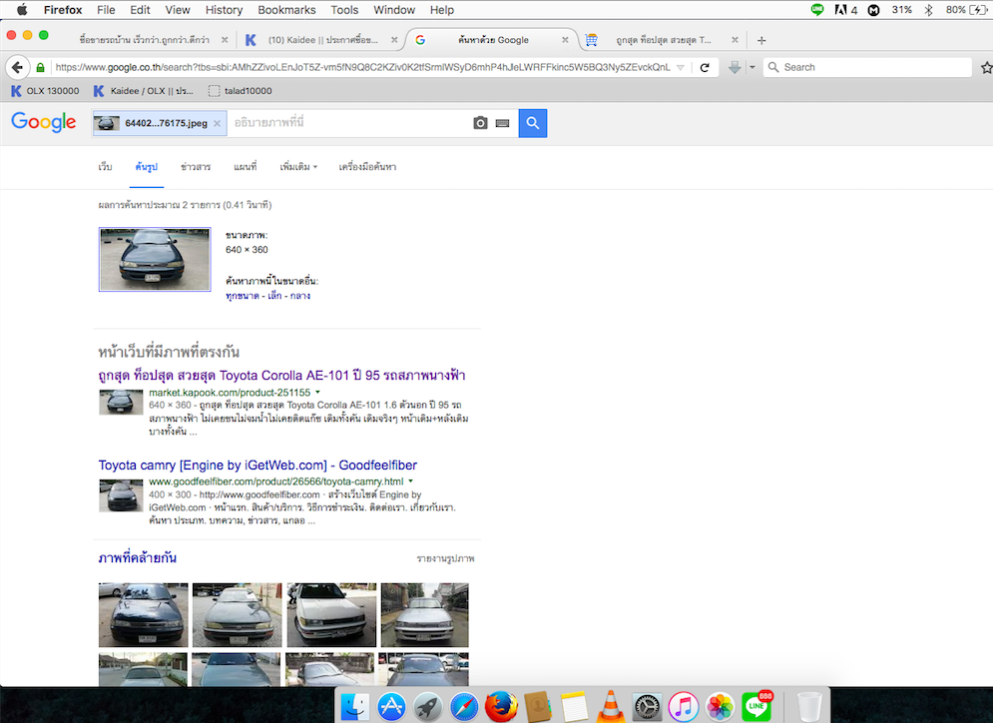This screenshot has height=723, width=993.
Task: Click the queried car image thumbnail
Action: [x=155, y=260]
